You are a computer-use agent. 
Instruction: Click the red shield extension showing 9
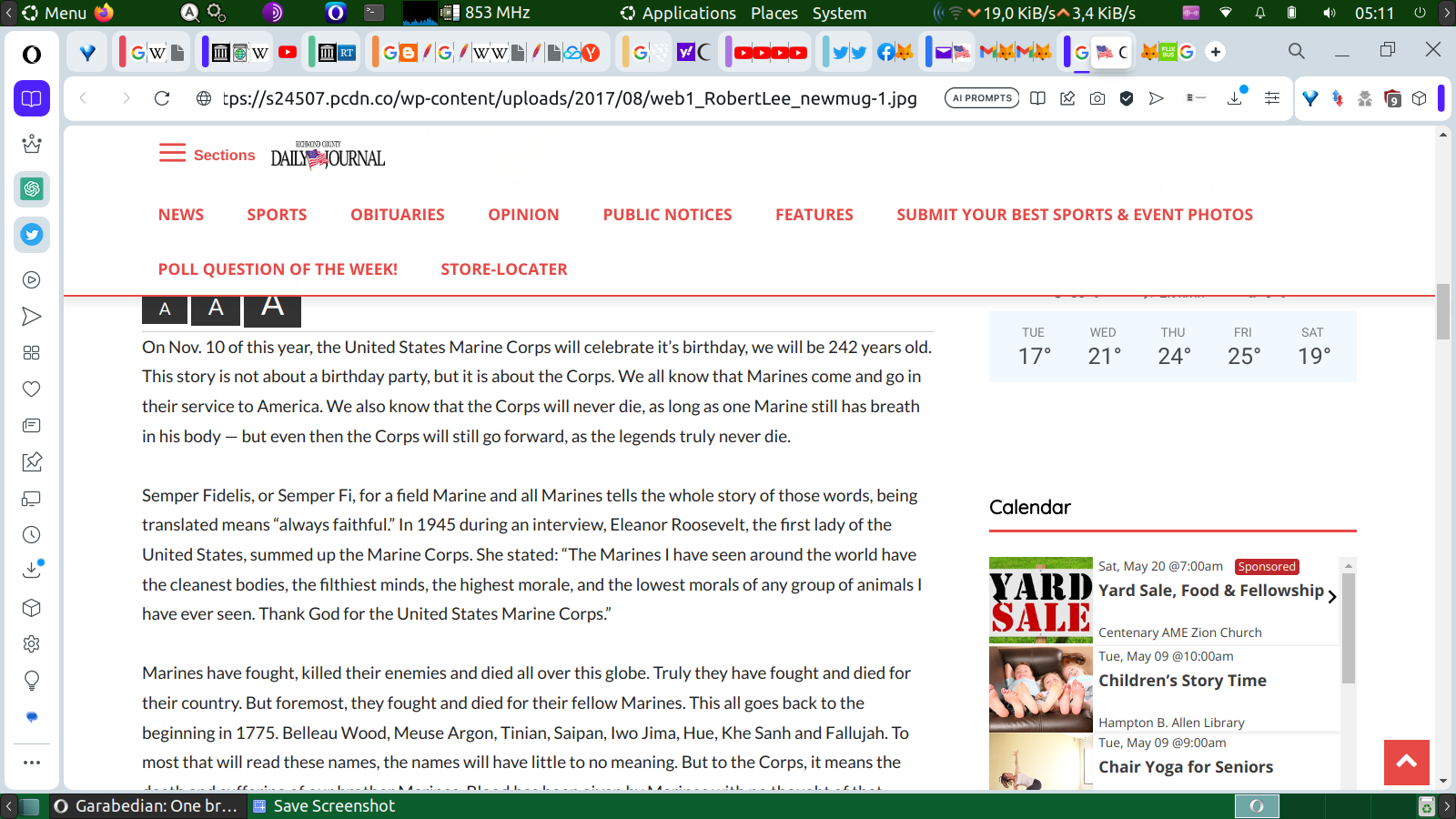tap(1392, 98)
